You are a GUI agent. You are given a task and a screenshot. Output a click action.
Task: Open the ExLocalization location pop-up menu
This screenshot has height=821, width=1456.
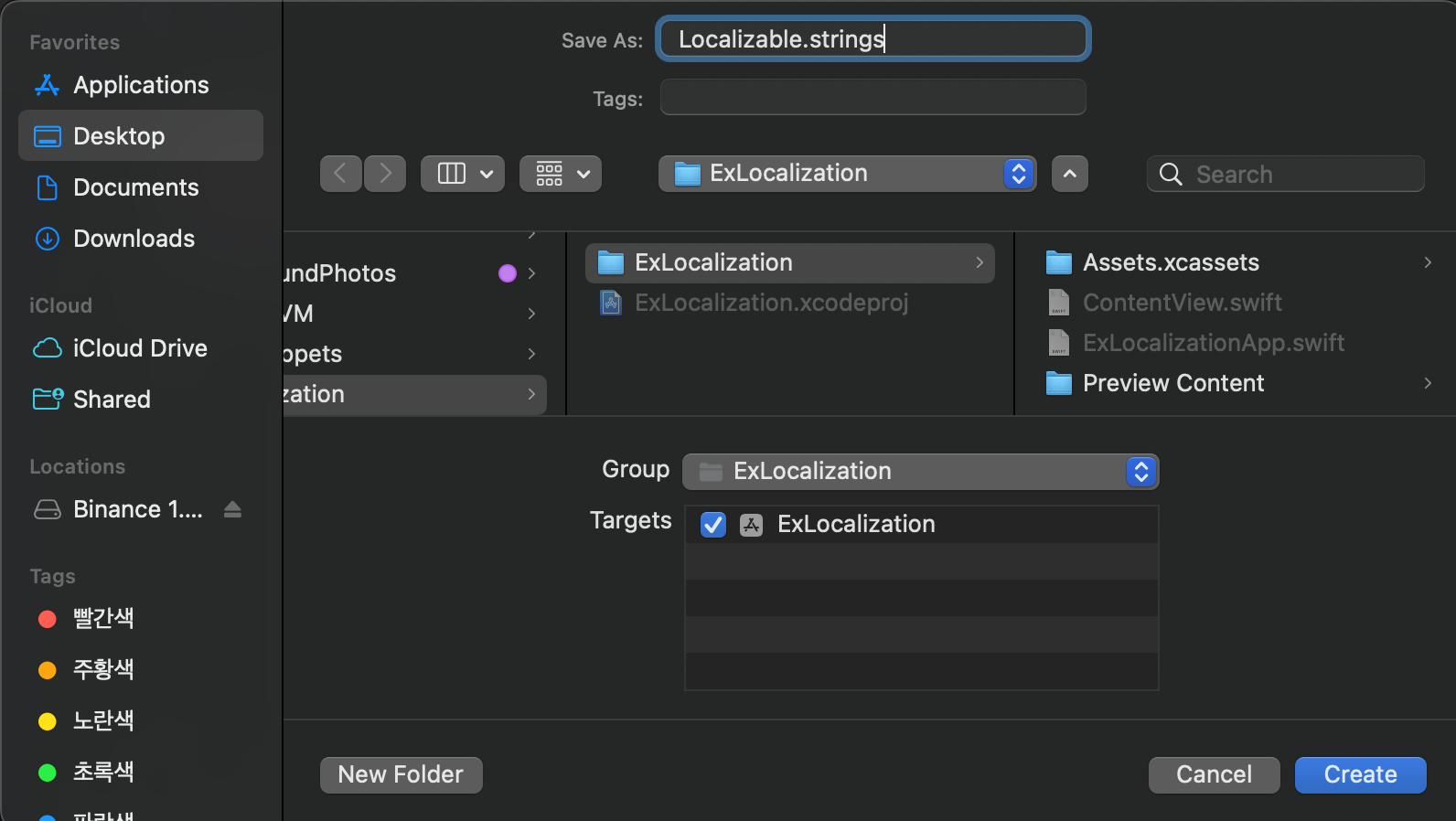click(847, 174)
